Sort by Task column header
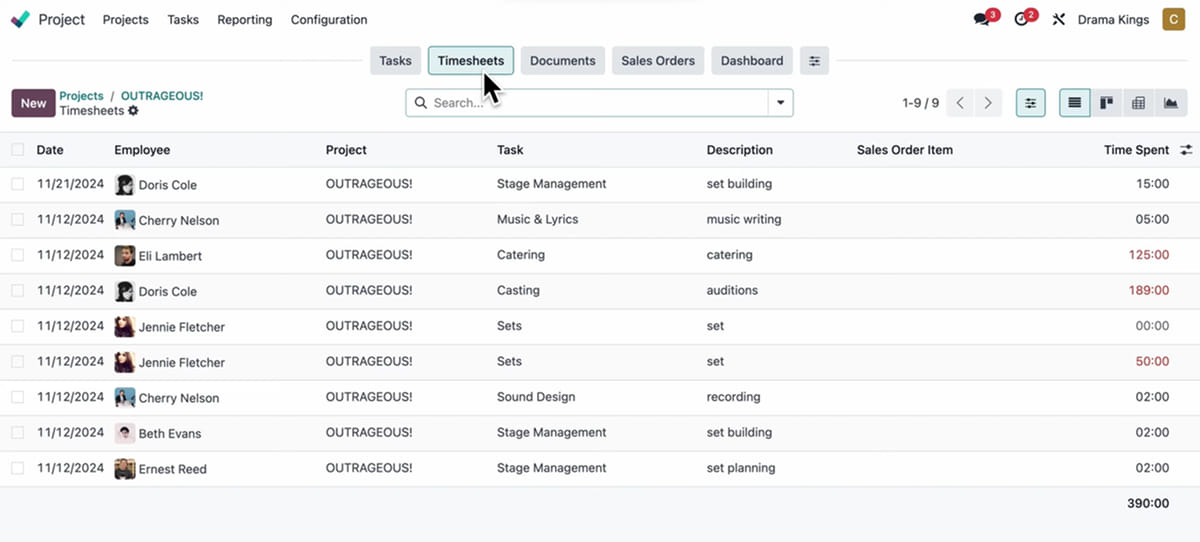Screen dimensions: 1200x542 coord(510,150)
